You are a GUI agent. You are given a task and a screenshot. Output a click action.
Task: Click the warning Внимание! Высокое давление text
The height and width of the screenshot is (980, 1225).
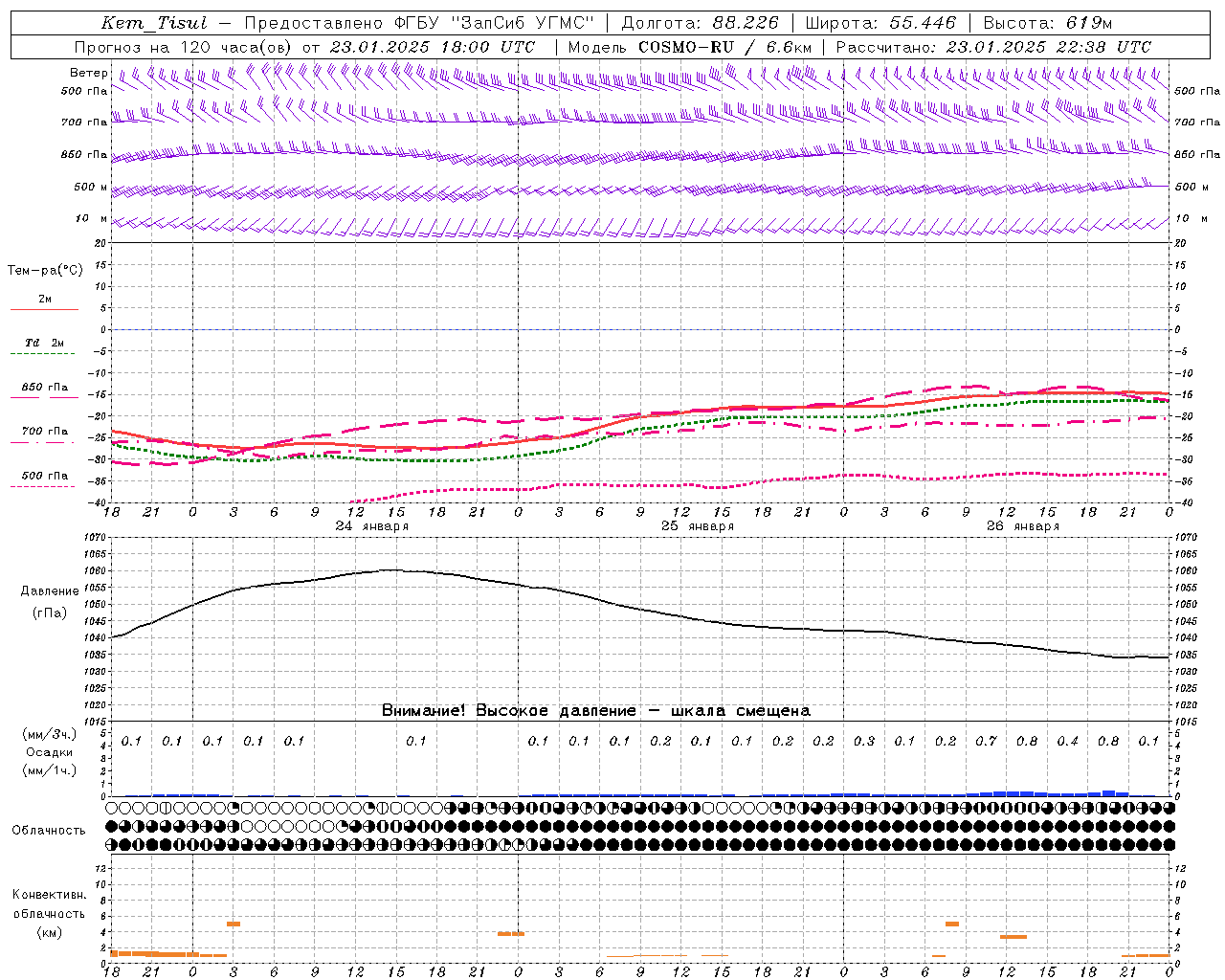[x=508, y=711]
